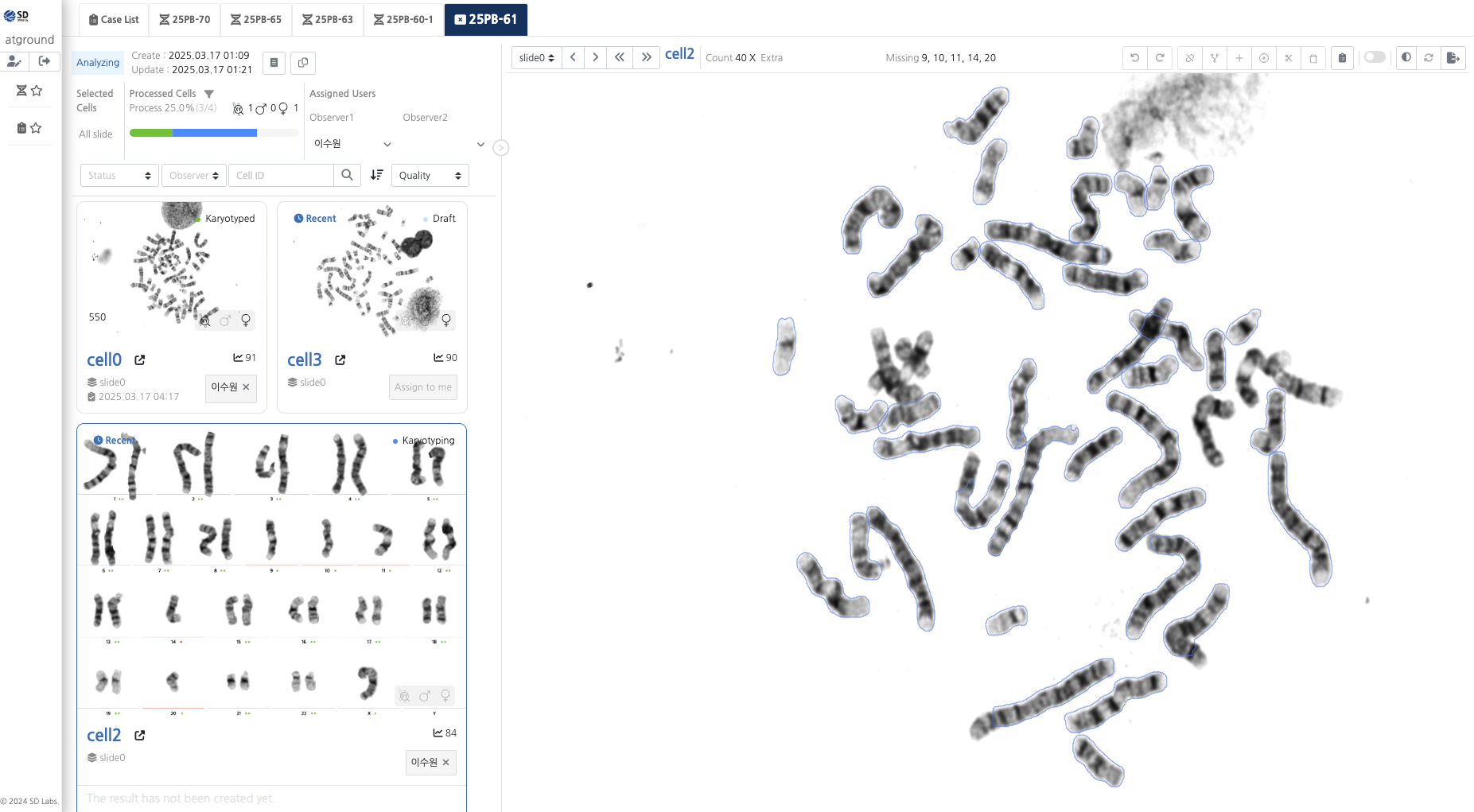Open the Quality sort dropdown
Screen dimensions: 1474x812
point(430,176)
